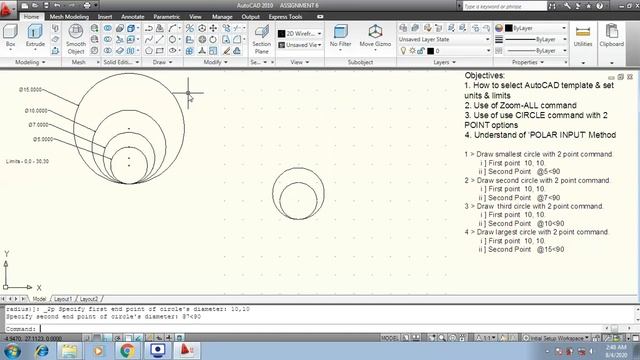Toggle layer 0 lock icon

click(x=421, y=51)
